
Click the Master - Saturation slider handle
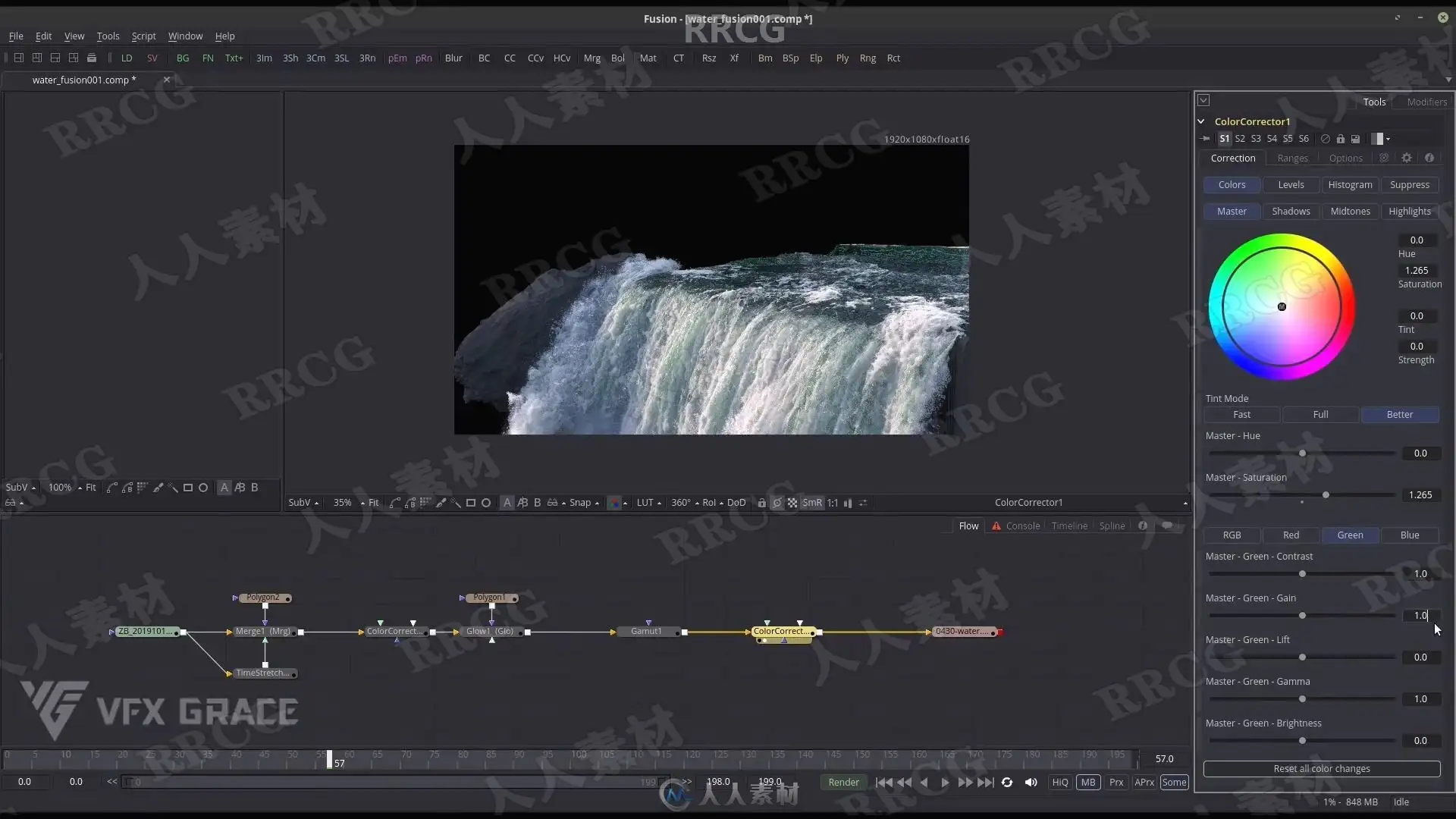click(1326, 495)
